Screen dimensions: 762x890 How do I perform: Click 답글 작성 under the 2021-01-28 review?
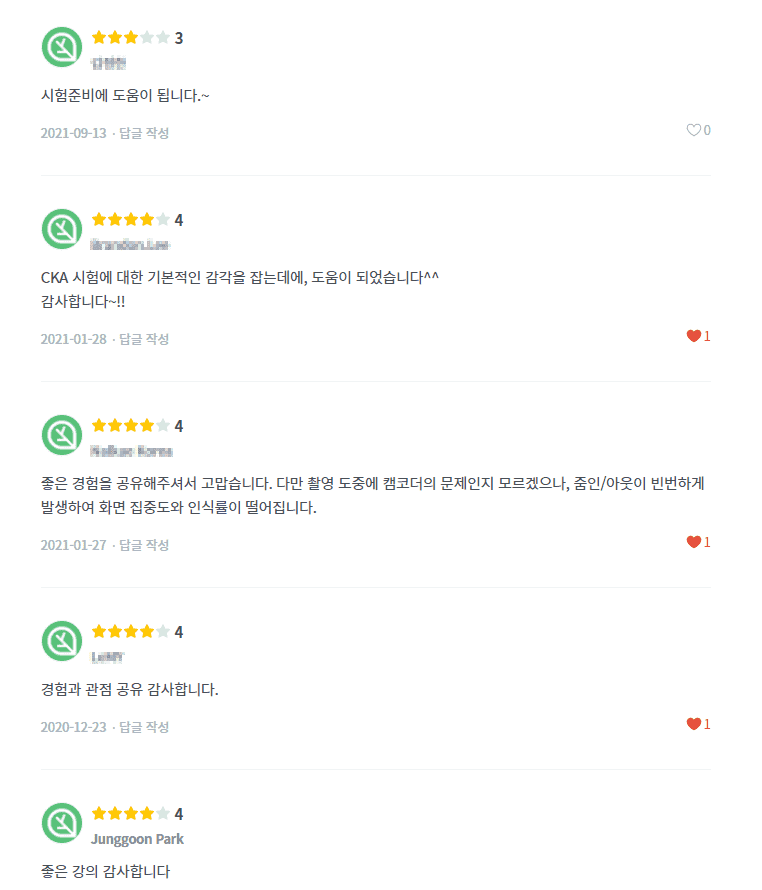(x=144, y=339)
